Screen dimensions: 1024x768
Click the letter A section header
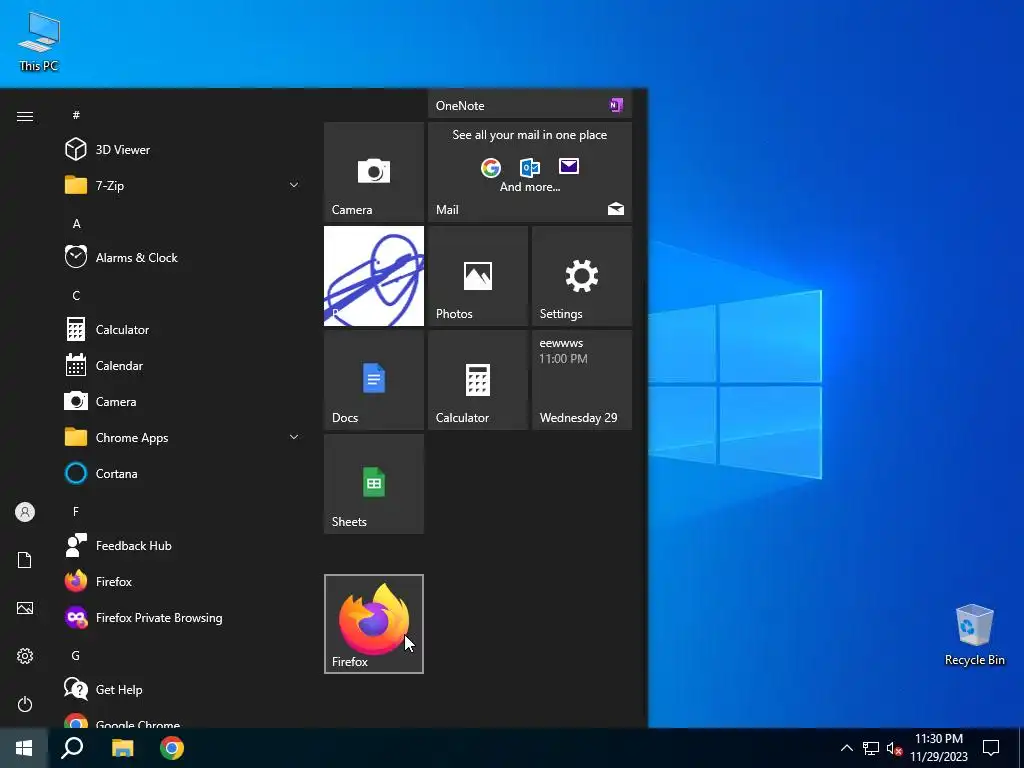76,223
